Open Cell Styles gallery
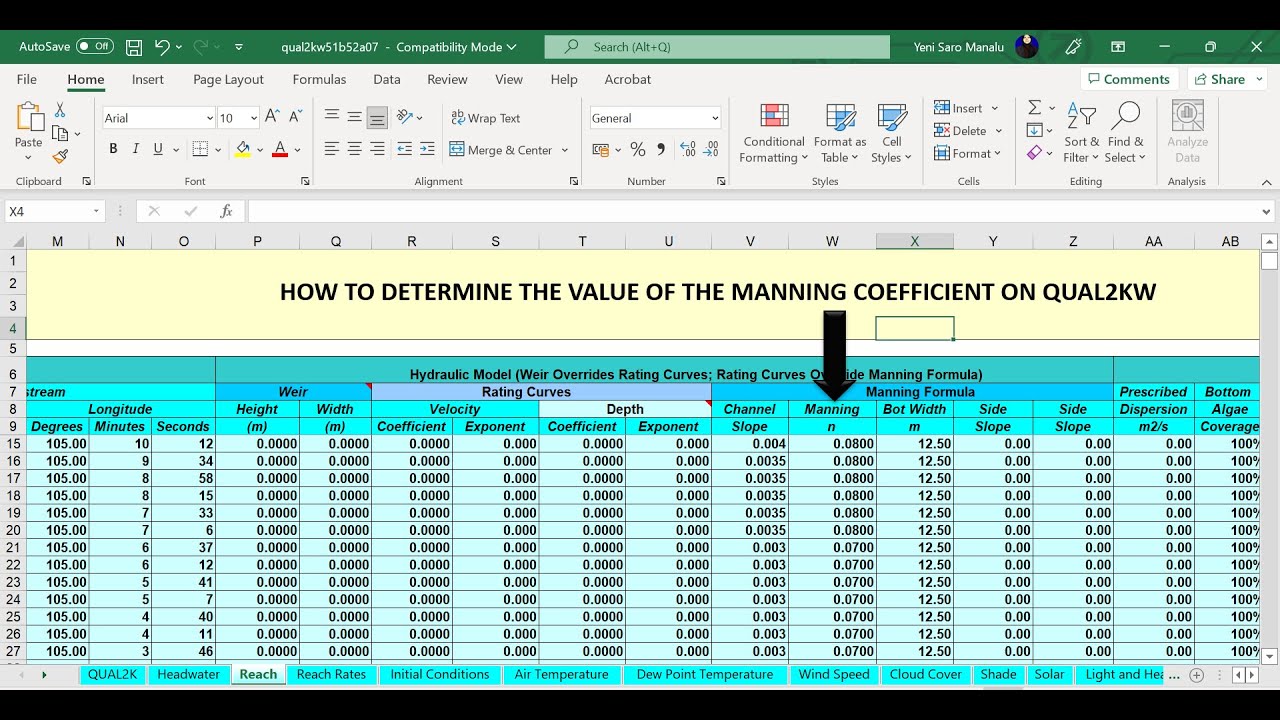 tap(891, 132)
